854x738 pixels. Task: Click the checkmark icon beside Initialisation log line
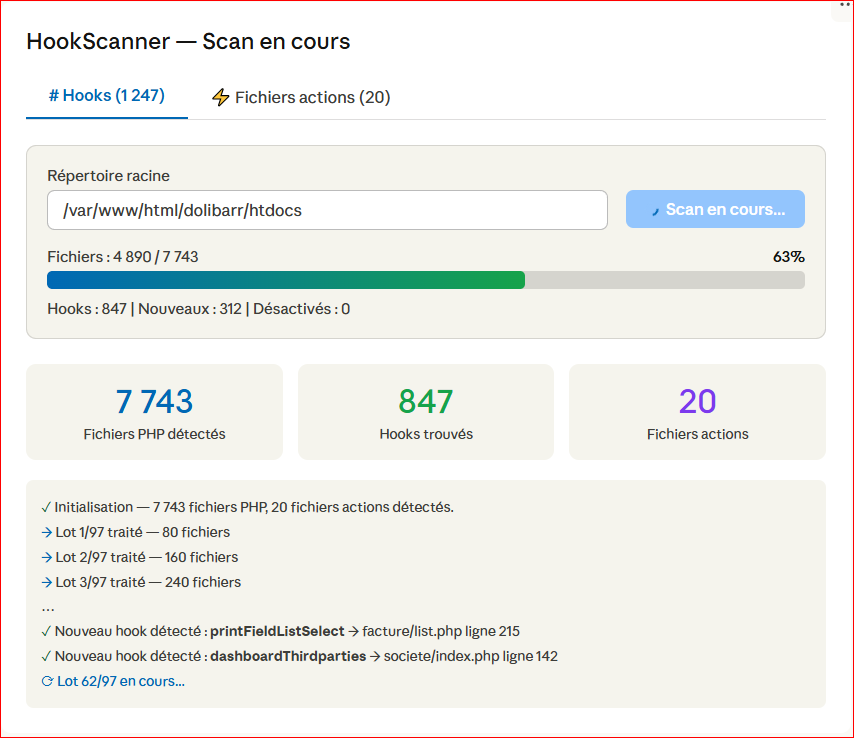47,507
